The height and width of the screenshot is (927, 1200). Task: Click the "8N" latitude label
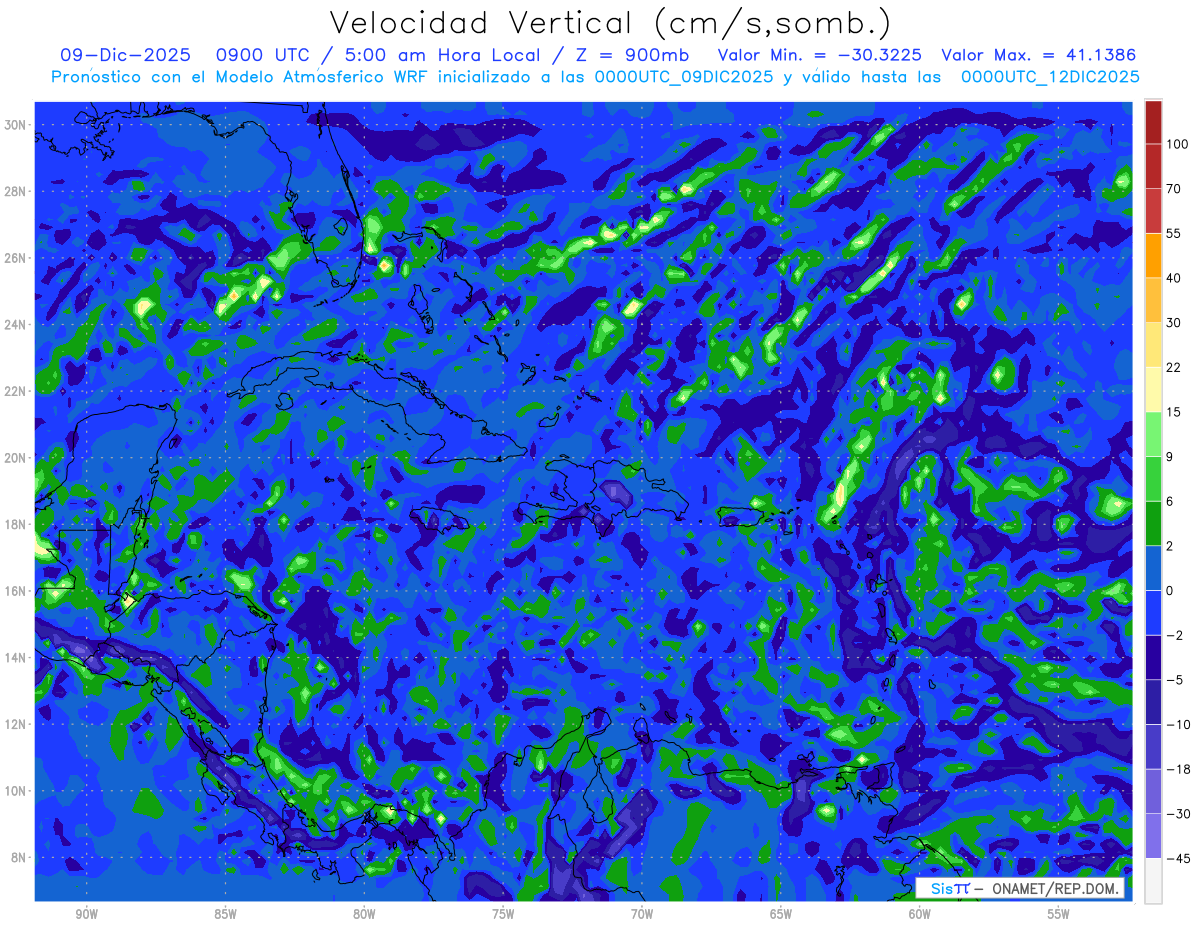(x=20, y=858)
